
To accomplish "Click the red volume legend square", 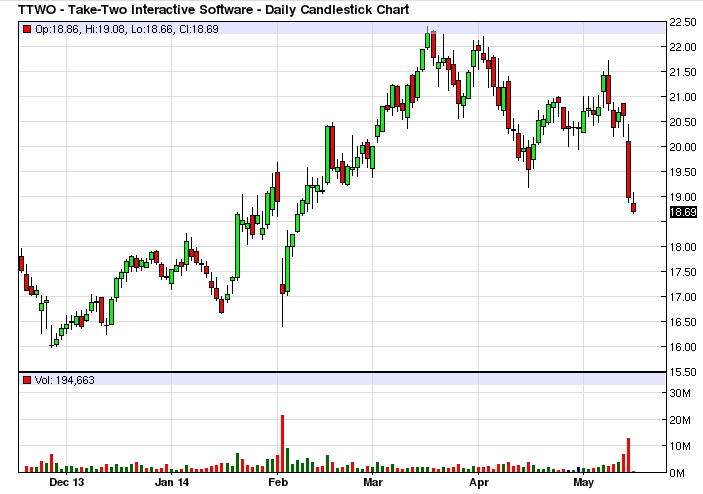I will (x=27, y=380).
